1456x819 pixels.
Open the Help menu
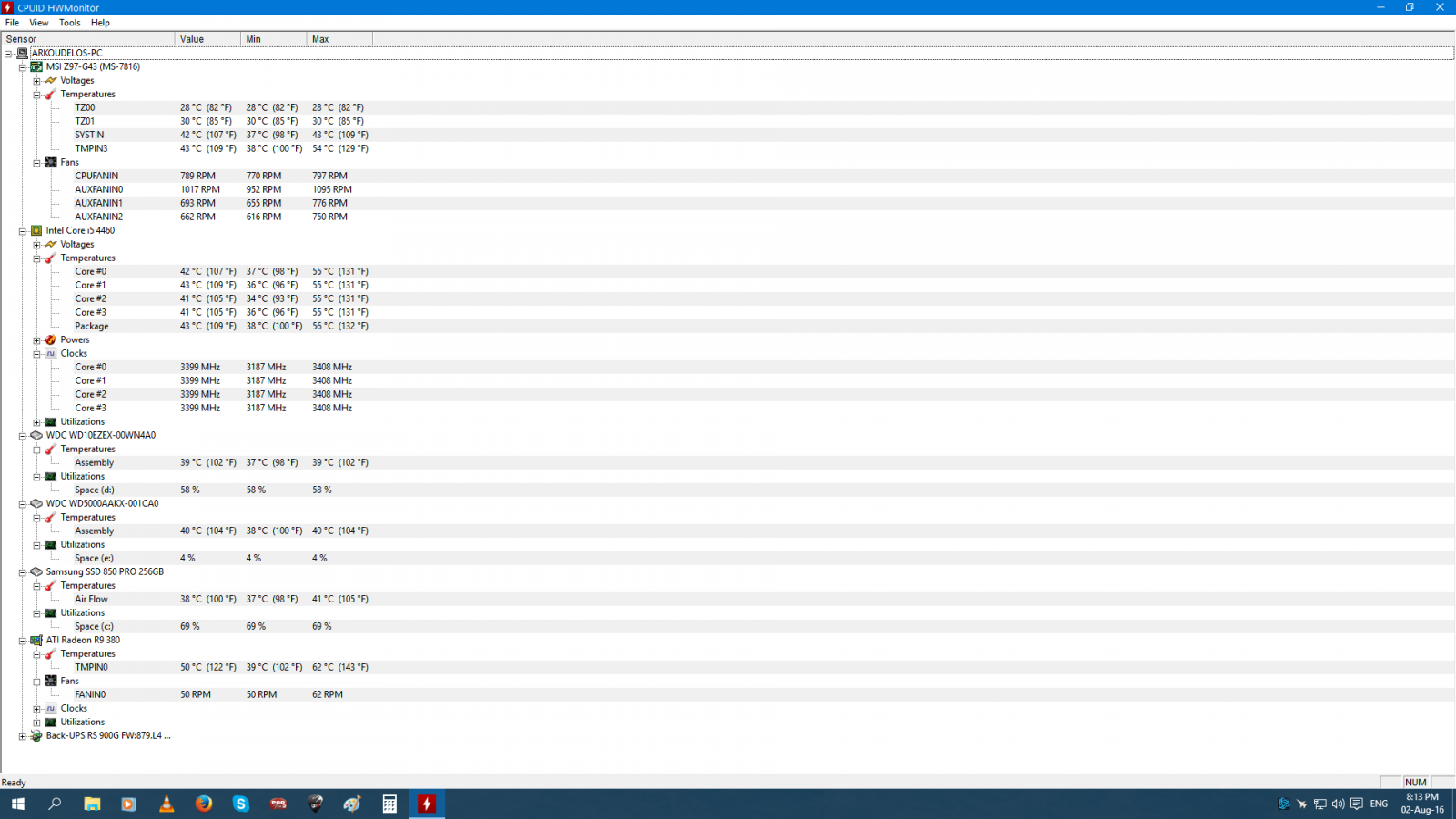[100, 23]
